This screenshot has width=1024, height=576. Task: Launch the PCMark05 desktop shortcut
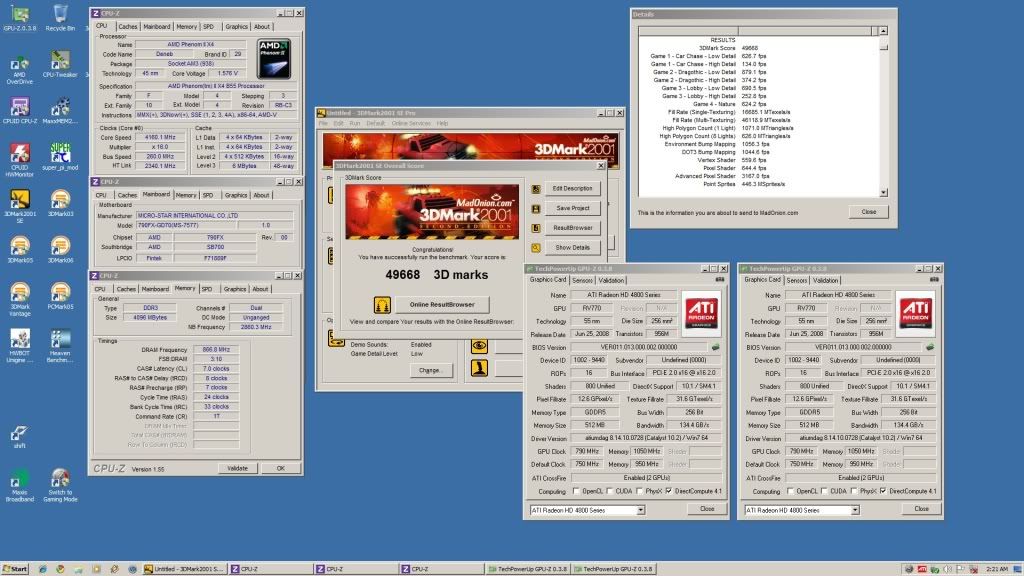60,295
